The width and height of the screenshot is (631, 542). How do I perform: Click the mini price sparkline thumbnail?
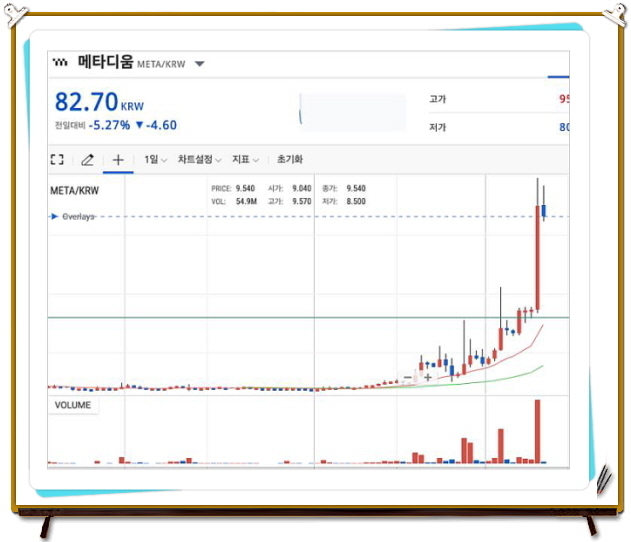point(353,112)
